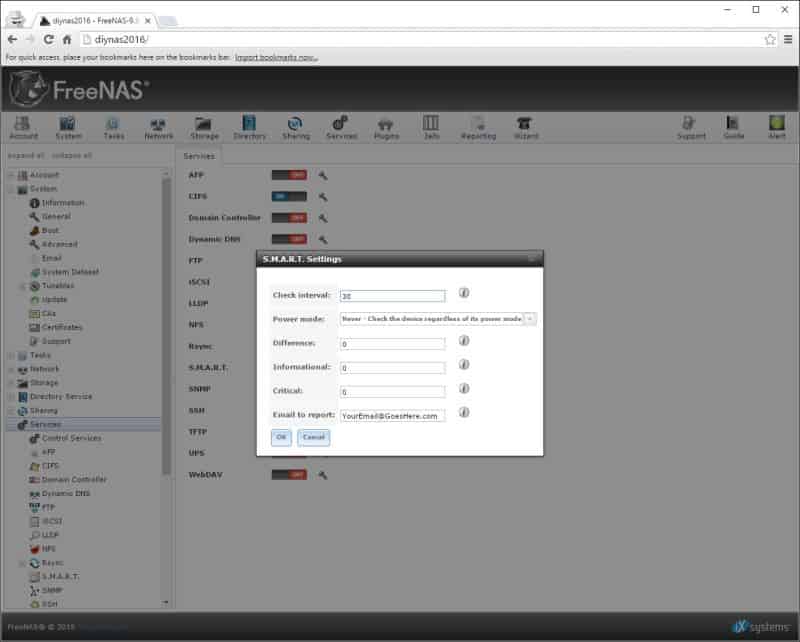
Task: Click the WebDAV wrench settings icon
Action: (322, 475)
